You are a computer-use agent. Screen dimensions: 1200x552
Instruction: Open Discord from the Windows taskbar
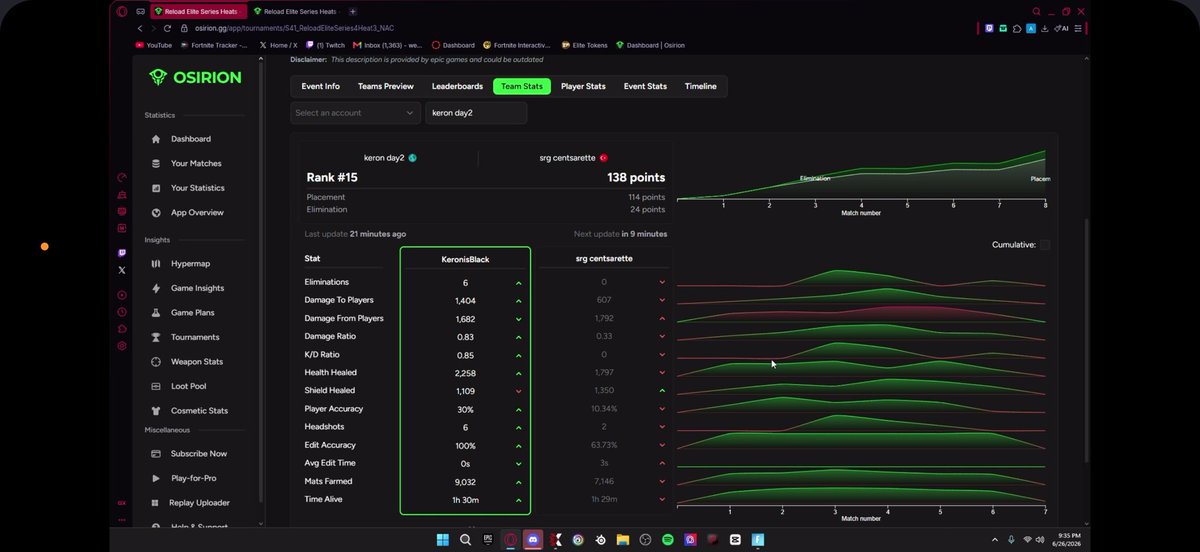click(x=533, y=539)
